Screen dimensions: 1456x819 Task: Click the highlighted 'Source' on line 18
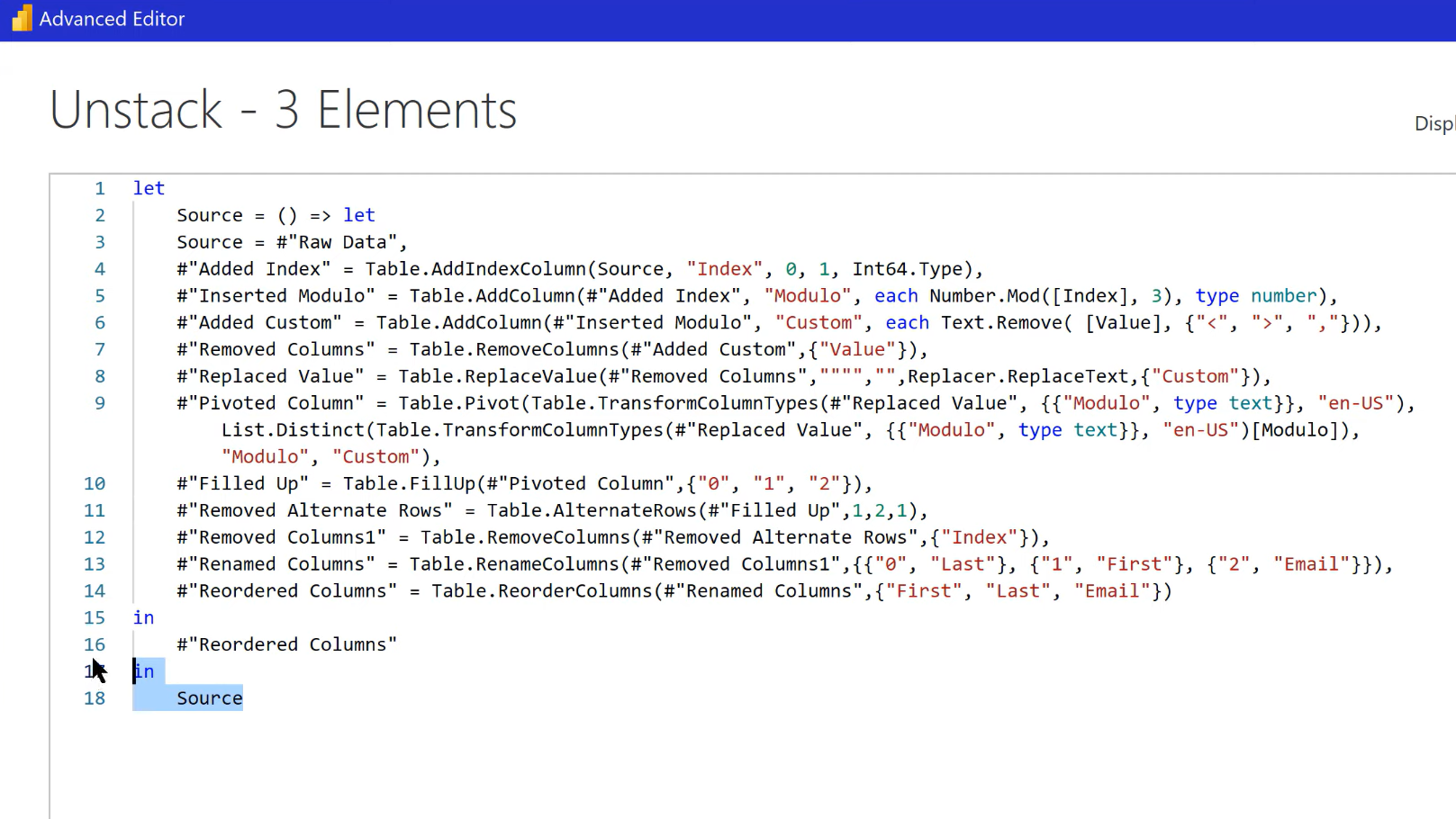pyautogui.click(x=210, y=698)
